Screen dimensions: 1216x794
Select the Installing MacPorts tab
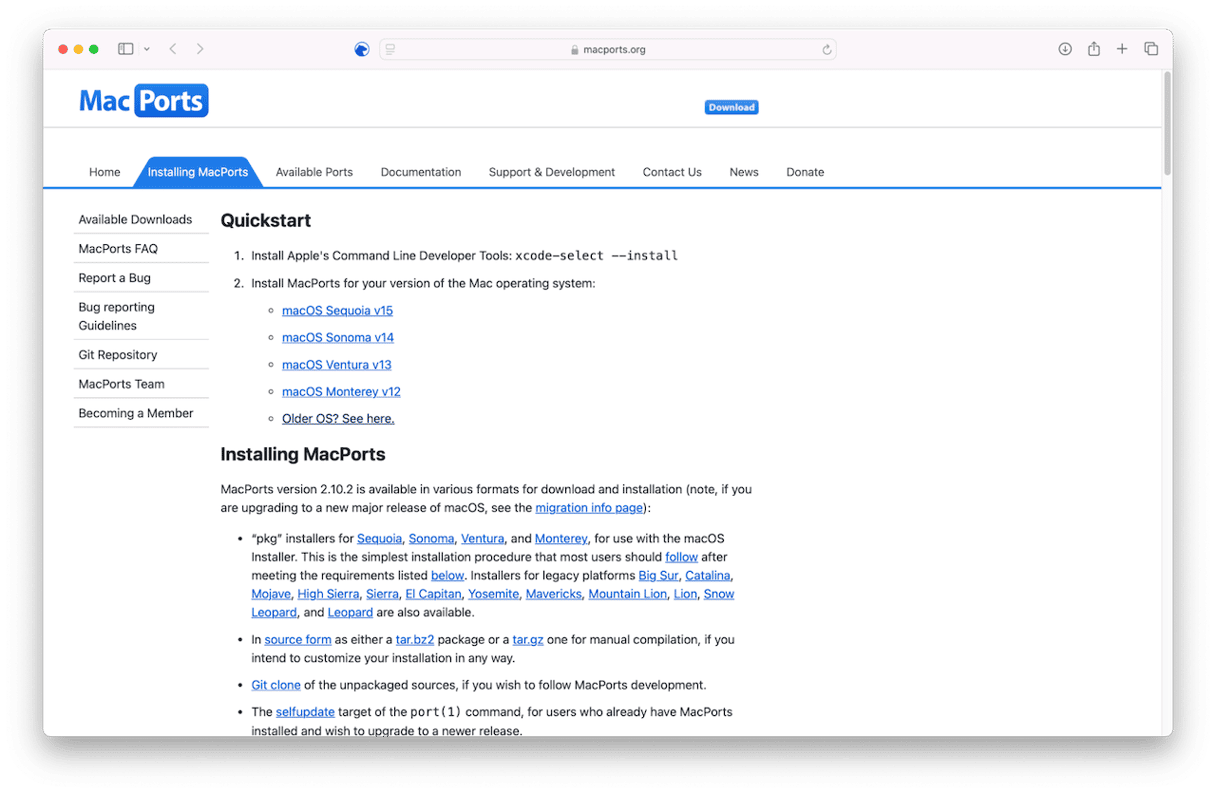198,172
